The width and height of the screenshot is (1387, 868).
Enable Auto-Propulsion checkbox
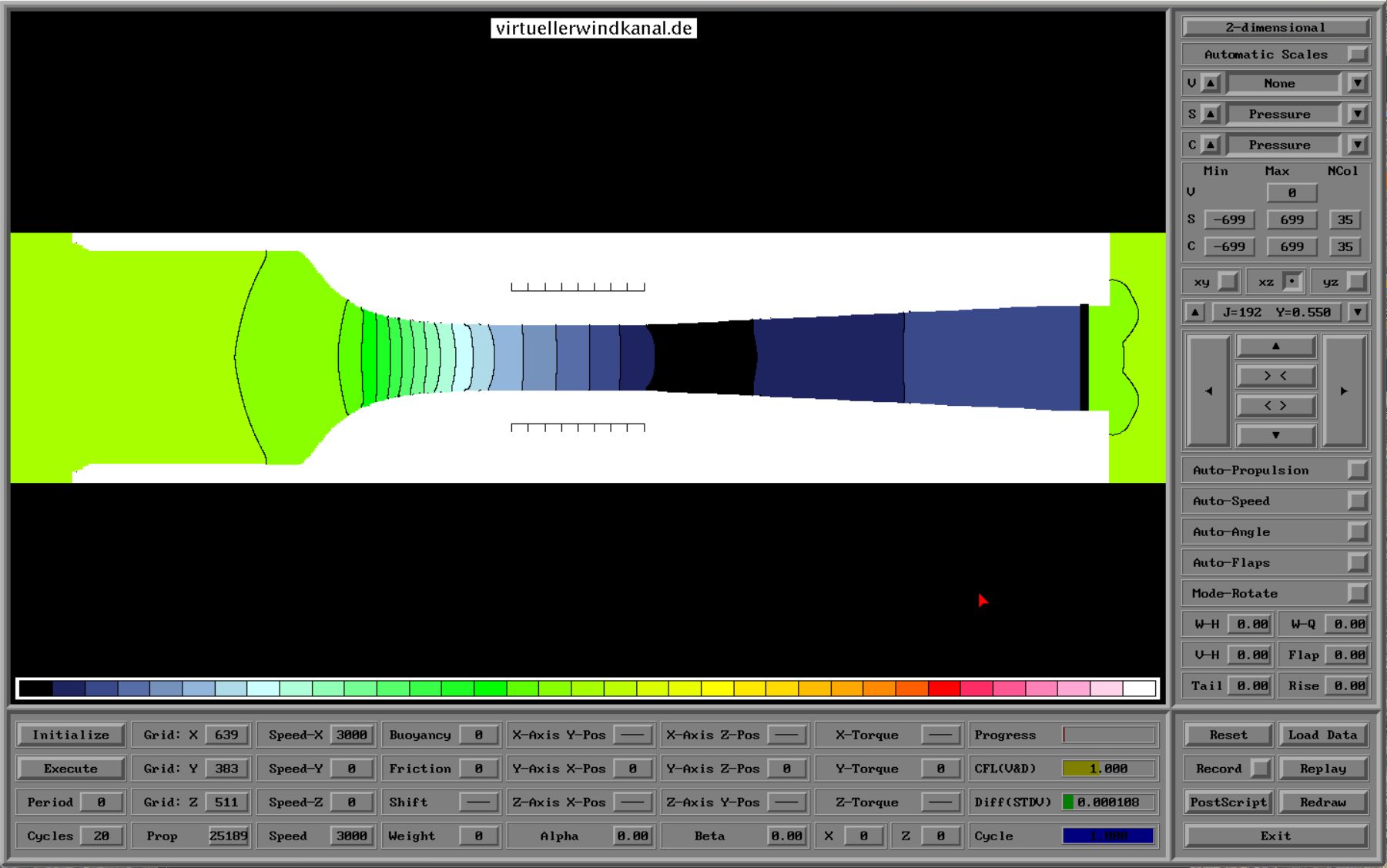[1358, 470]
